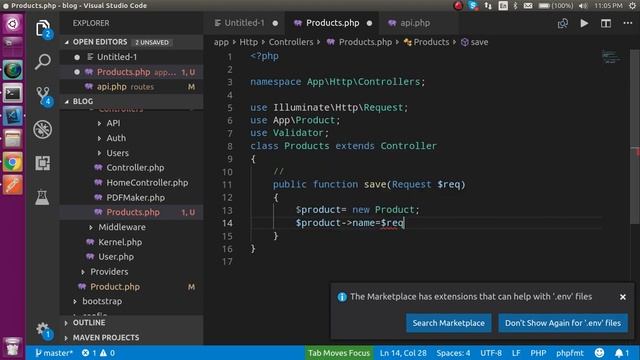Viewport: 640px width, 360px height.
Task: Split the editor right
Action: (606, 23)
